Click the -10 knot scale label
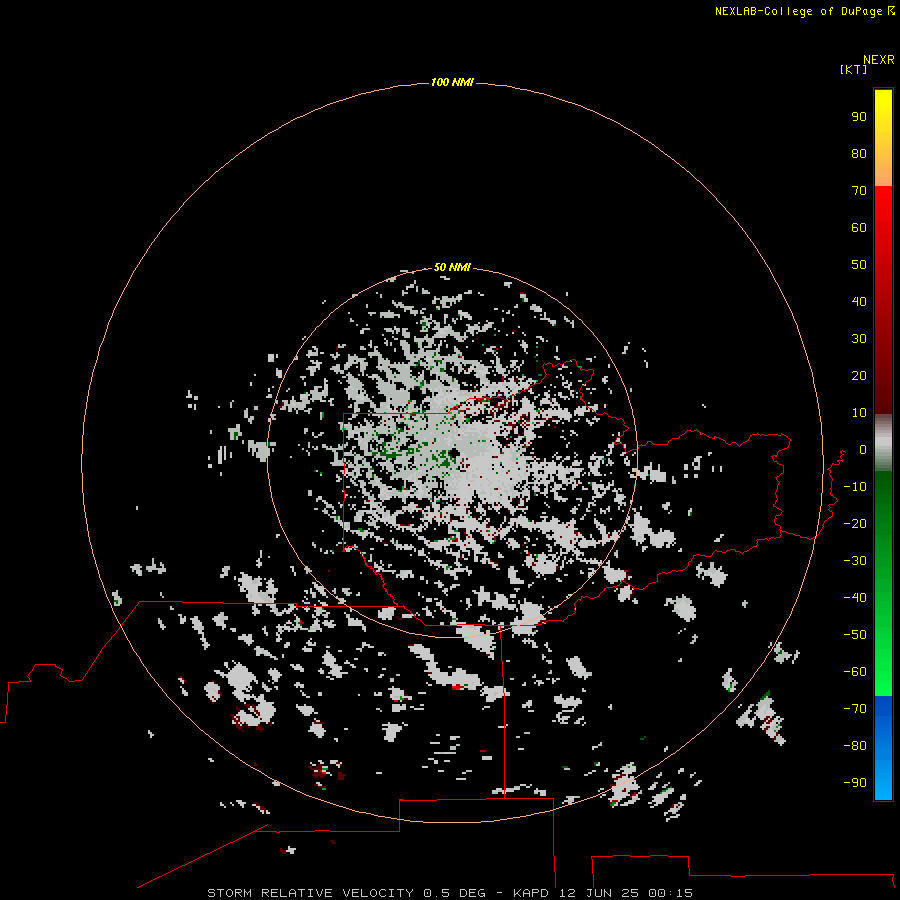This screenshot has height=900, width=900. (855, 487)
